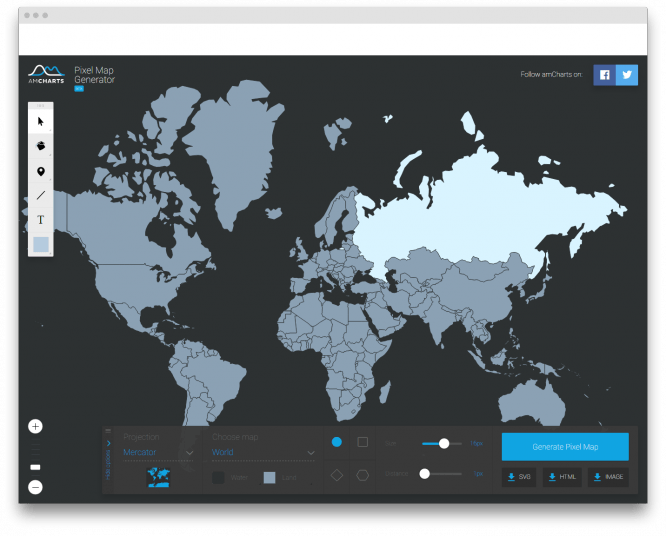Choose the paint bucket fill tool
The width and height of the screenshot is (666, 536).
[x=41, y=146]
